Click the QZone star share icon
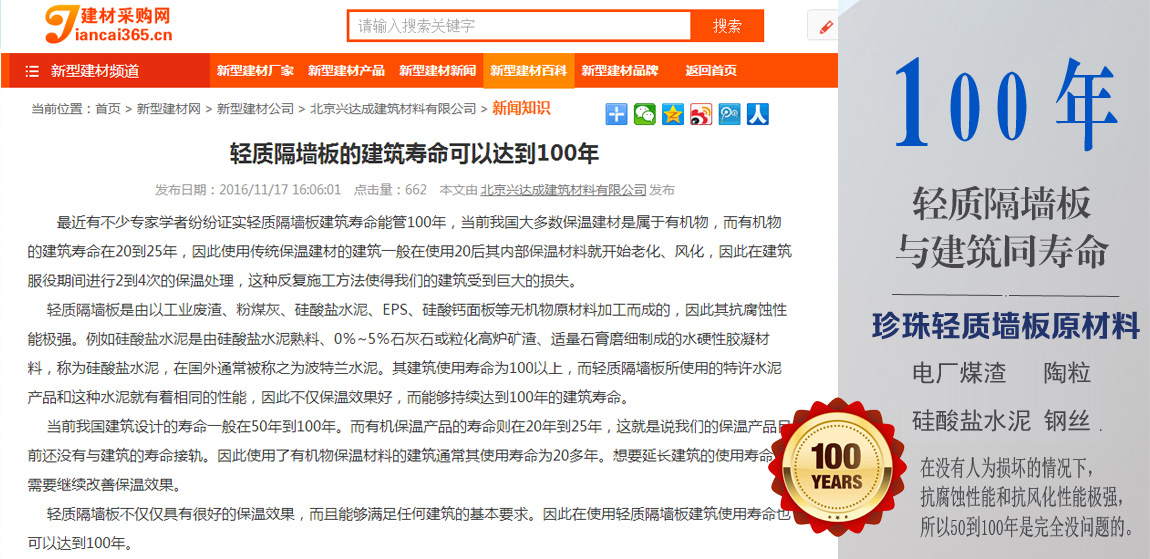The height and width of the screenshot is (559, 1150). pyautogui.click(x=673, y=114)
